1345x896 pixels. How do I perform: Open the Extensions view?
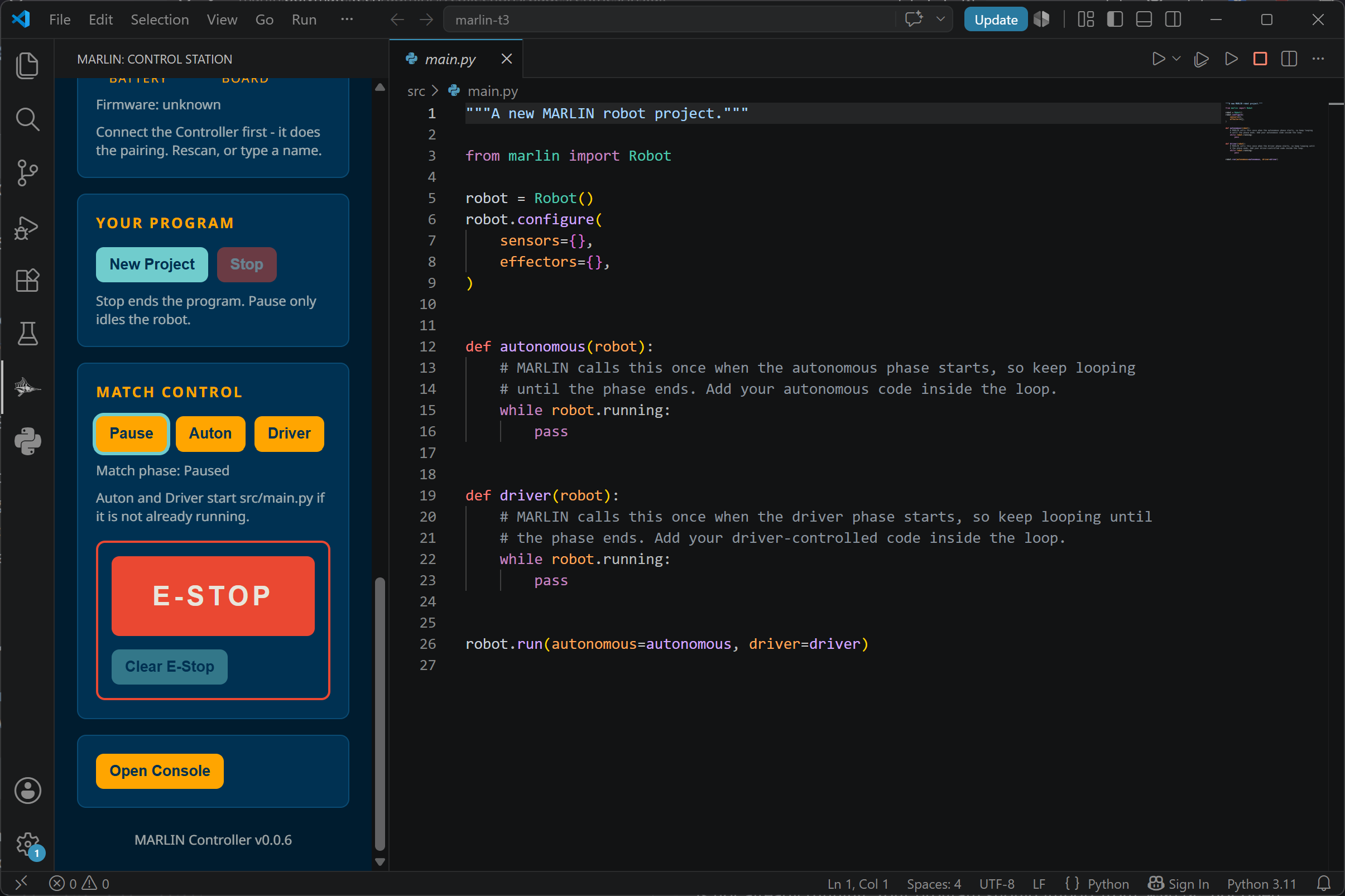tap(27, 281)
